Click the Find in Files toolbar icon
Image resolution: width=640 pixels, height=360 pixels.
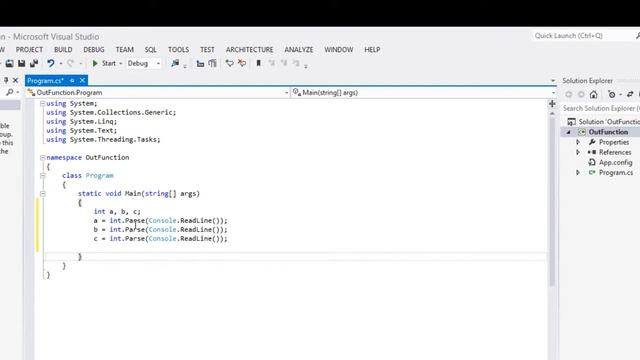(x=175, y=63)
